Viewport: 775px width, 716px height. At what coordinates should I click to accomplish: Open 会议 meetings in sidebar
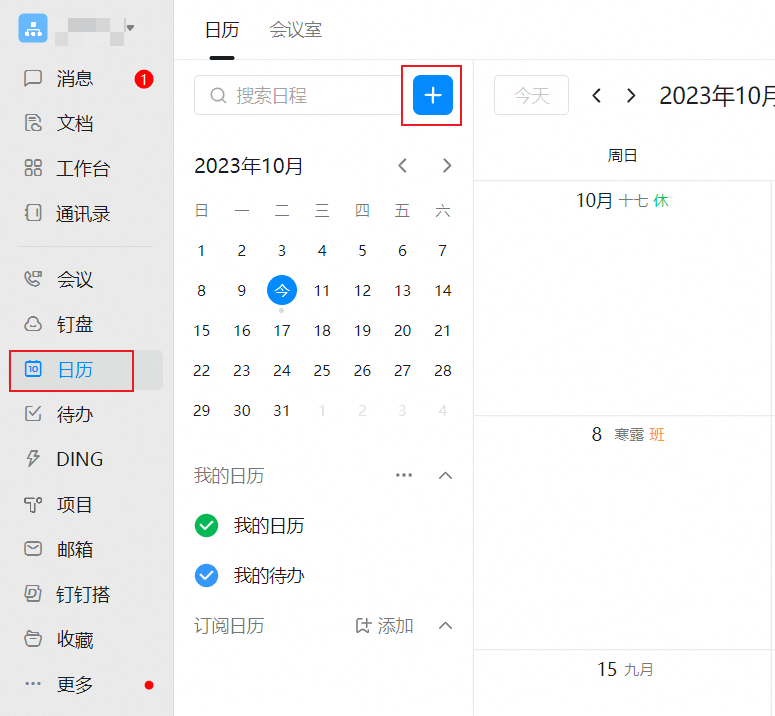click(74, 279)
